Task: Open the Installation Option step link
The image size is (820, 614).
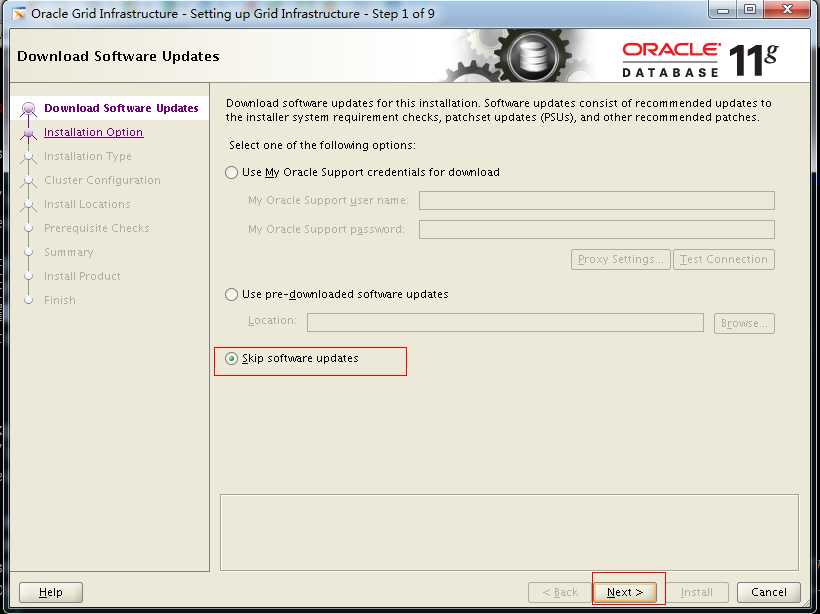Action: (94, 132)
